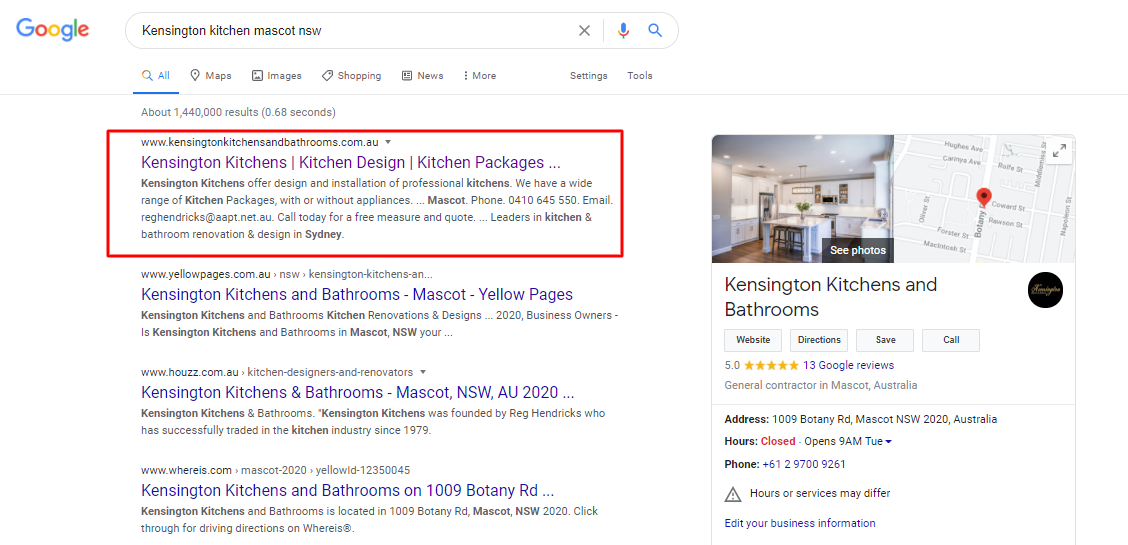
Task: Open the Shopping results tab
Action: click(x=351, y=76)
